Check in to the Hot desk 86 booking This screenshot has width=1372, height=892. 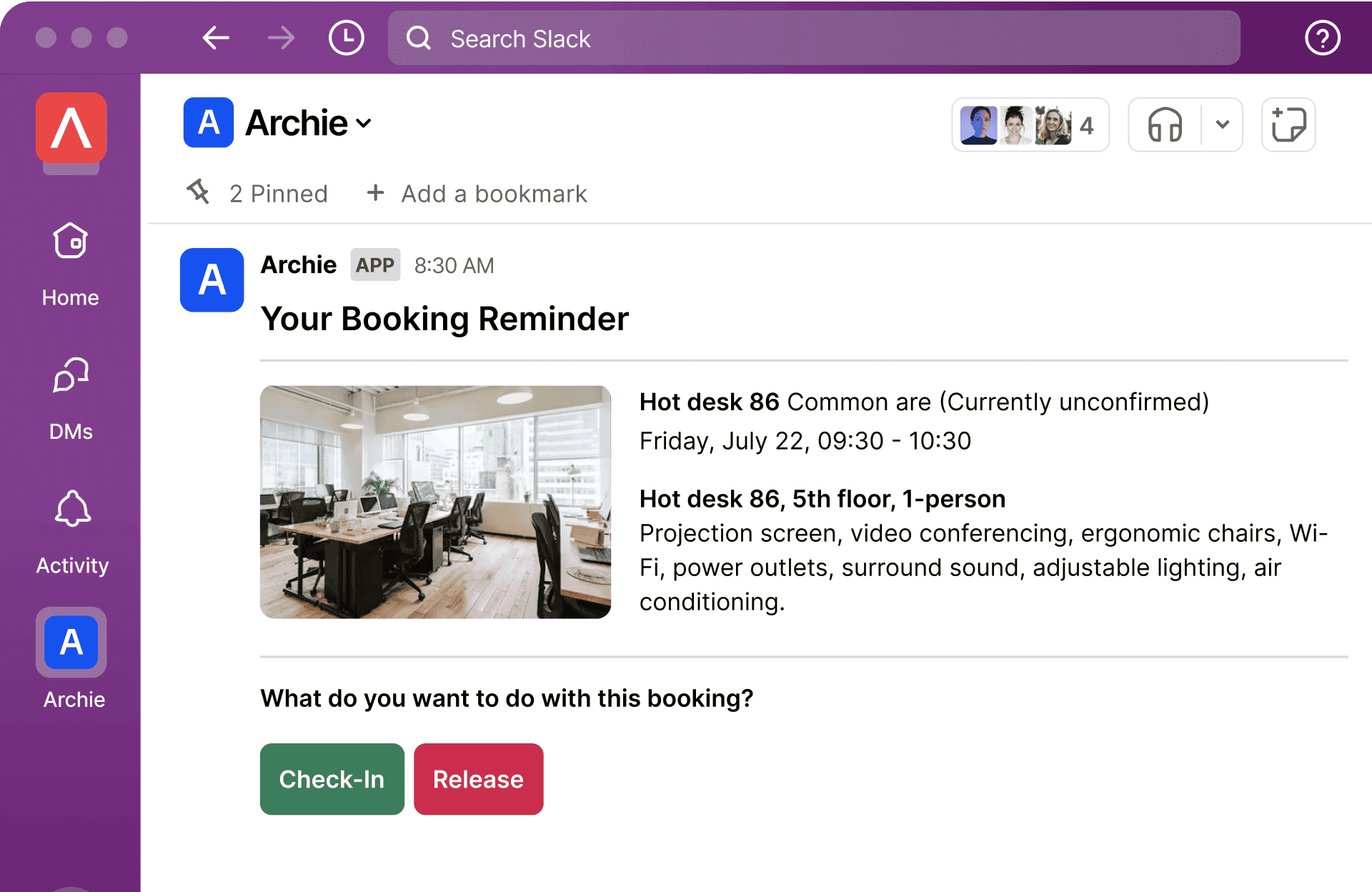[x=332, y=779]
